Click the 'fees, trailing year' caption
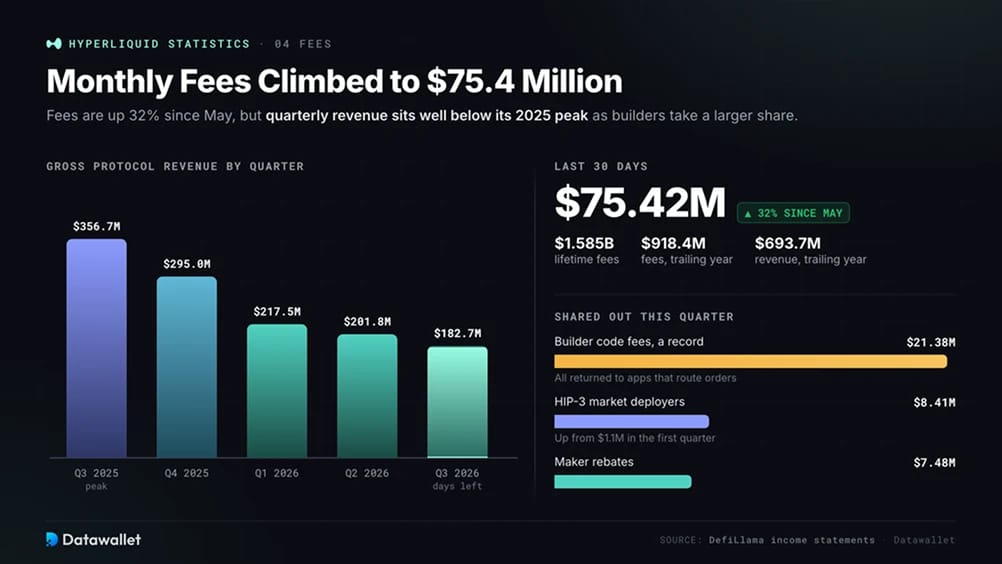 coord(687,259)
